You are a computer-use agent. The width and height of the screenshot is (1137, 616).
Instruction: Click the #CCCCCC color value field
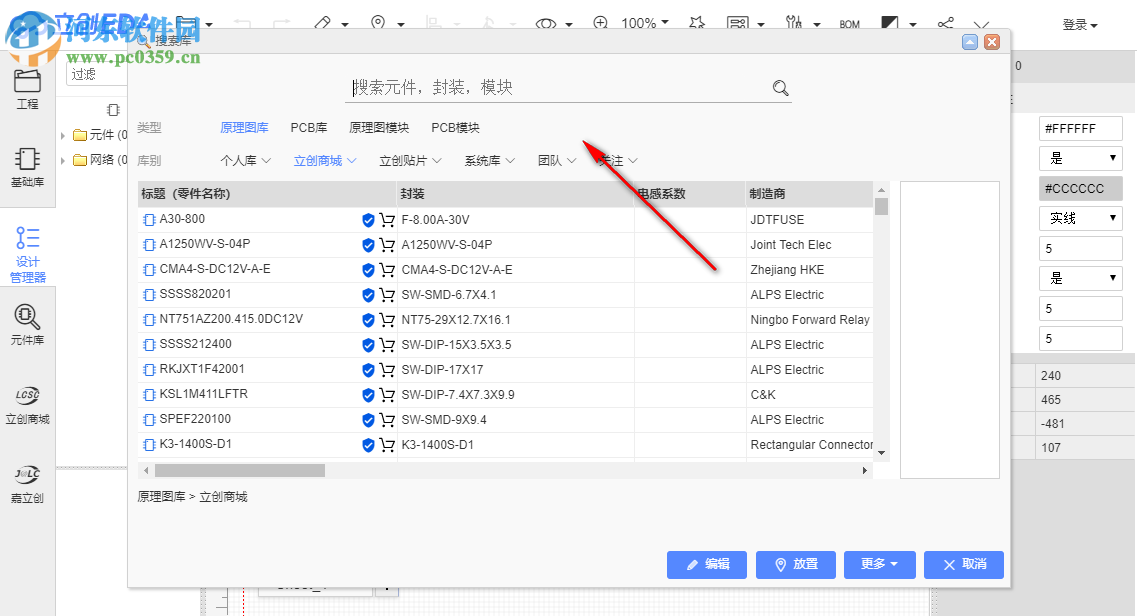(1080, 188)
